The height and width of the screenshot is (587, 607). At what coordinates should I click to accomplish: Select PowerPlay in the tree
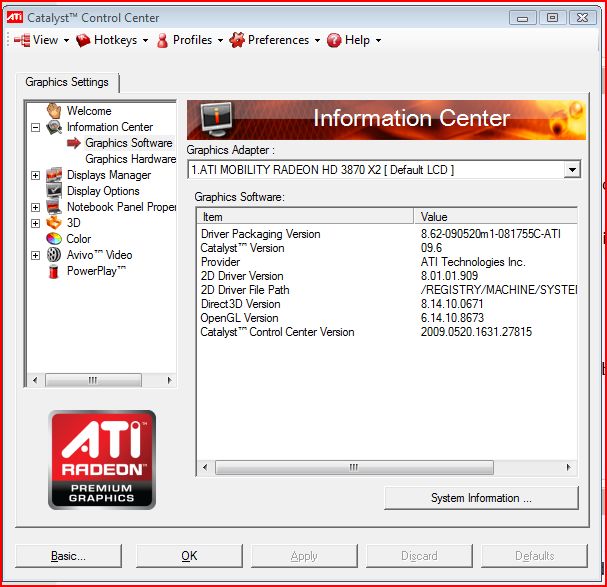[96, 271]
